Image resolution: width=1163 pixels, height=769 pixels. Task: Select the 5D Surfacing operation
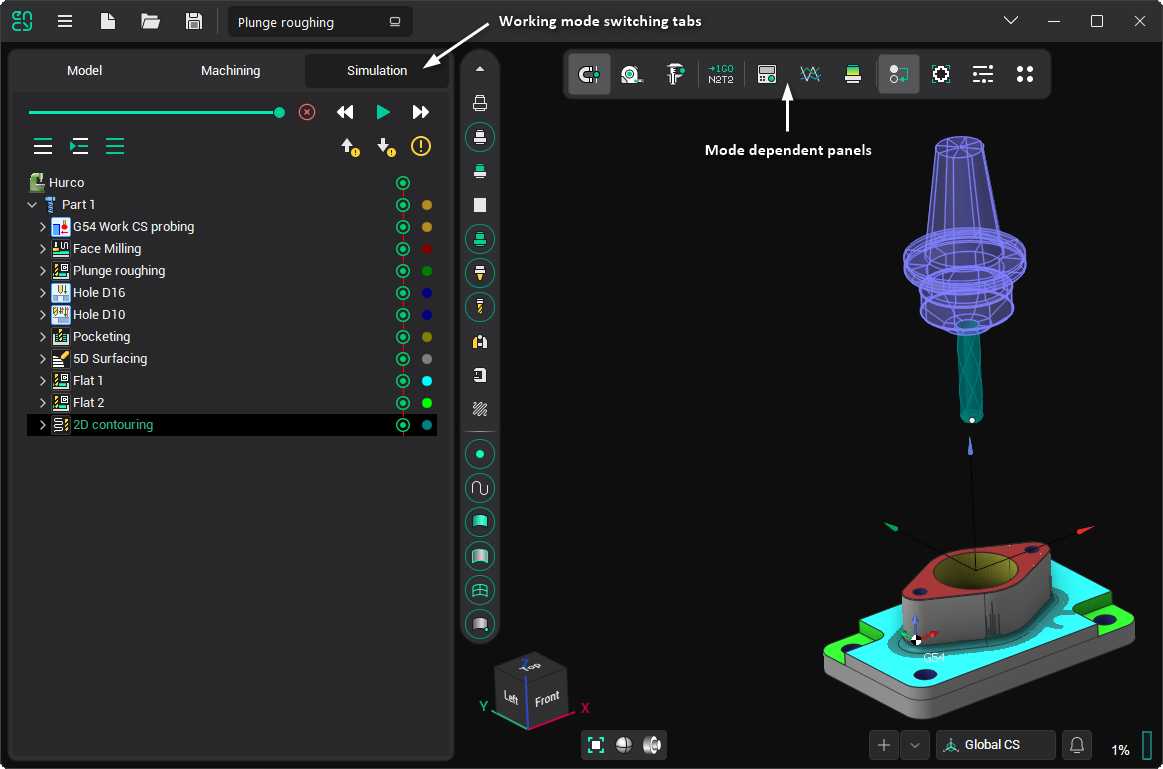(x=110, y=359)
